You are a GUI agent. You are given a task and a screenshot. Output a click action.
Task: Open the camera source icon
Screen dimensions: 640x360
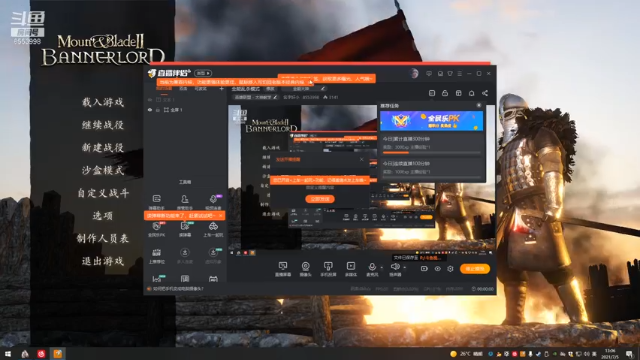coord(305,266)
